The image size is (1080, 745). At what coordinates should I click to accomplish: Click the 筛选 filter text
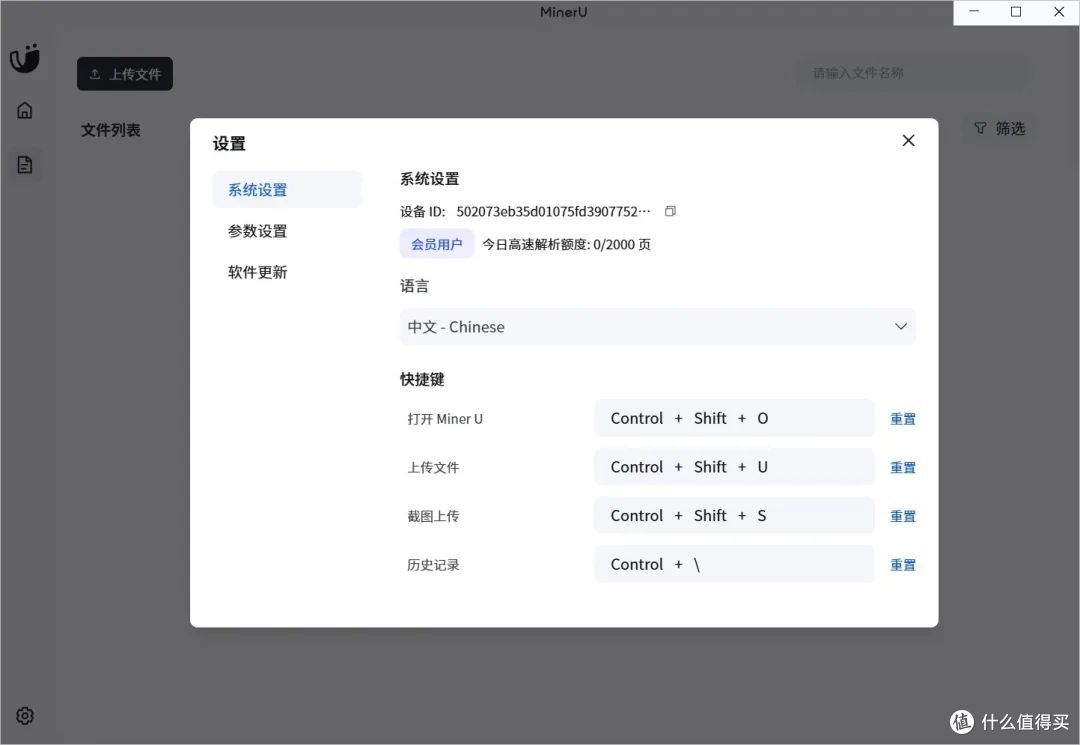1010,128
